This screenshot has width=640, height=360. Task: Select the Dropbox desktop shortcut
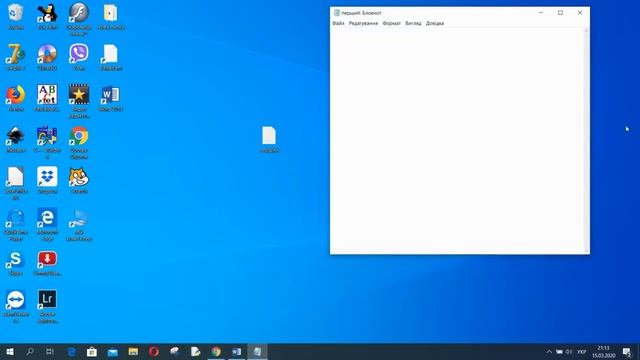pyautogui.click(x=47, y=180)
